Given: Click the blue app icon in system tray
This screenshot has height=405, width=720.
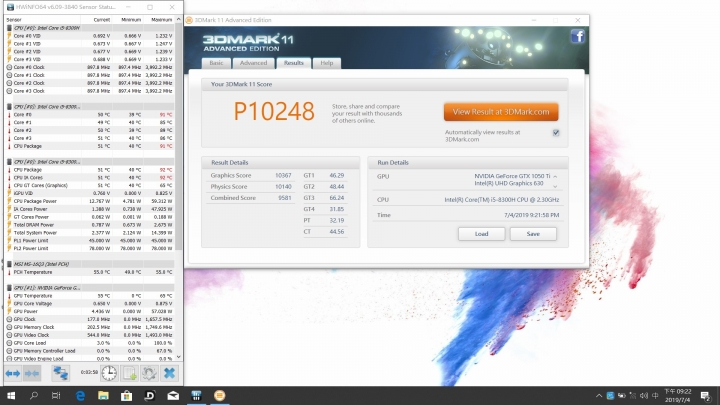Looking at the screenshot, I should (x=610, y=396).
